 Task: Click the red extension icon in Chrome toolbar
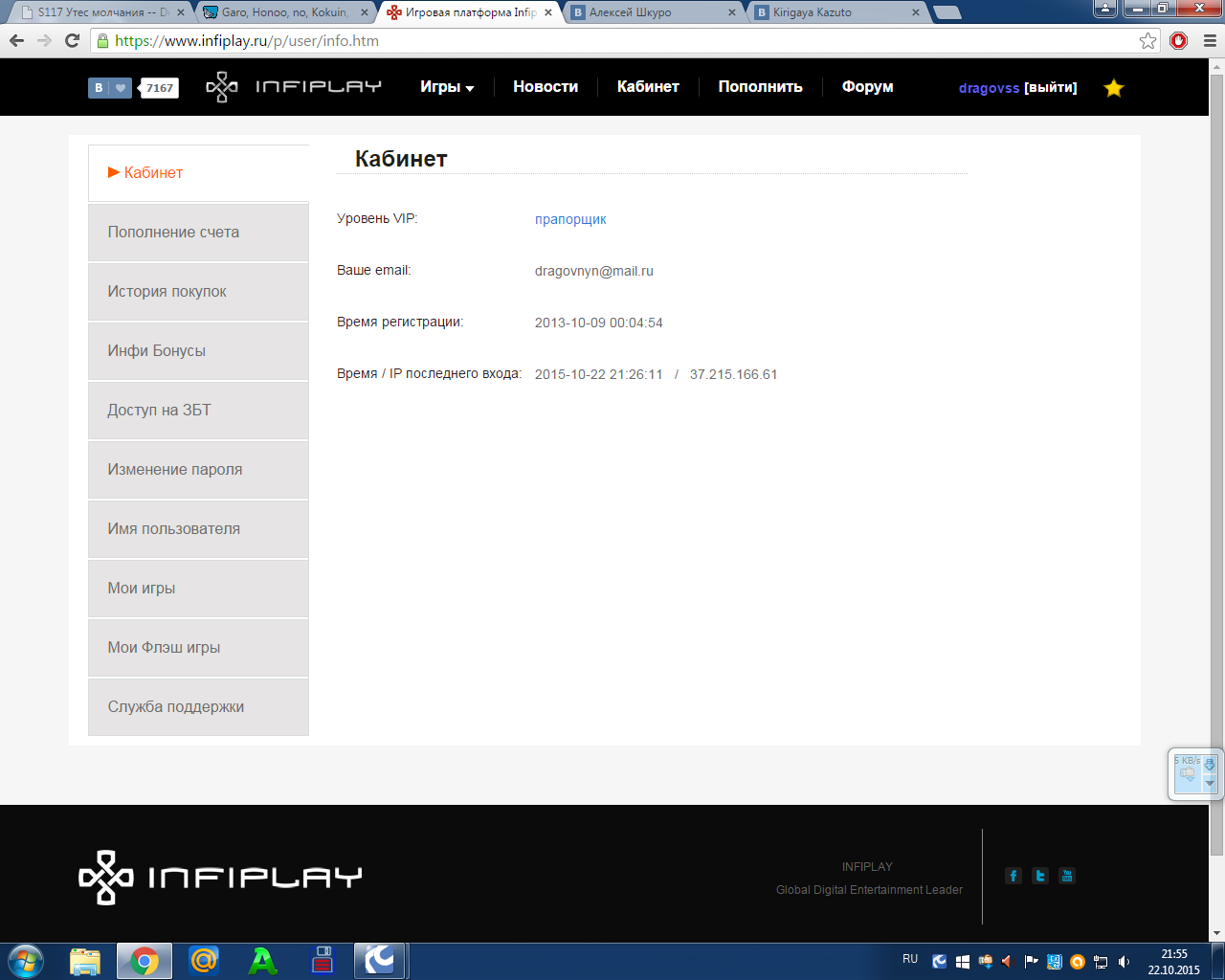coord(1179,41)
